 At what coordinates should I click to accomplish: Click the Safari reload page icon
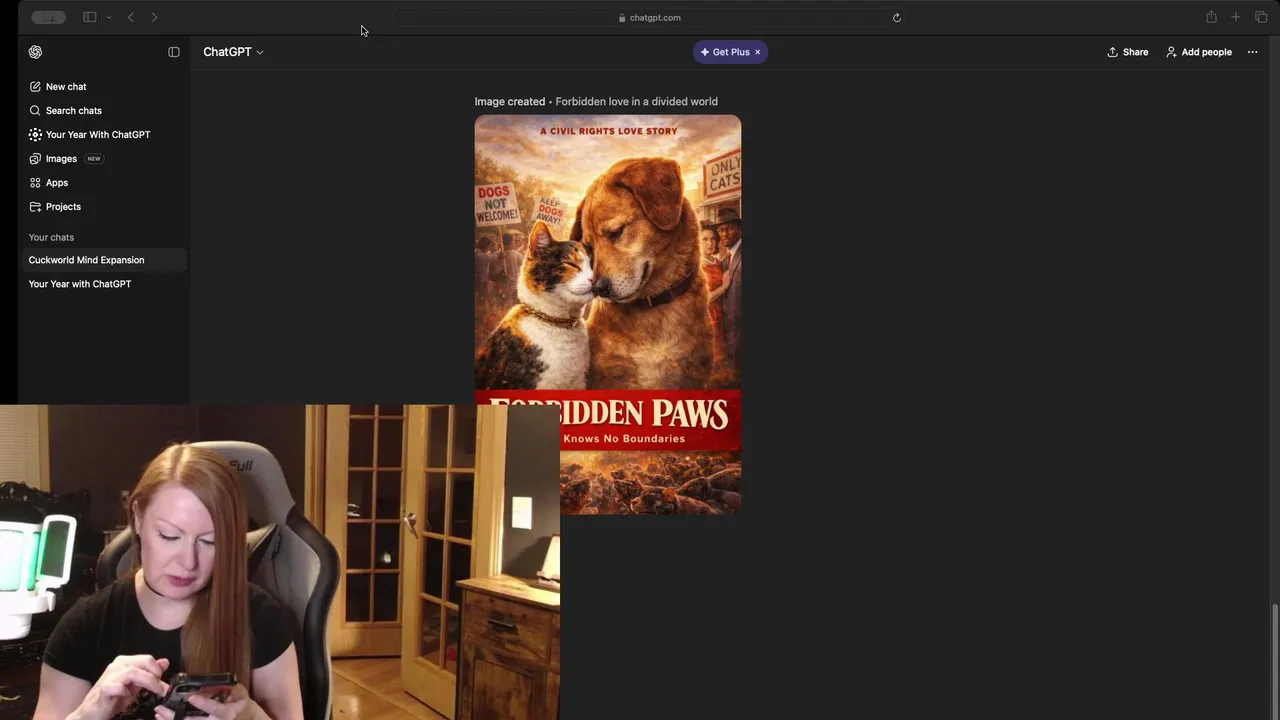coord(897,18)
